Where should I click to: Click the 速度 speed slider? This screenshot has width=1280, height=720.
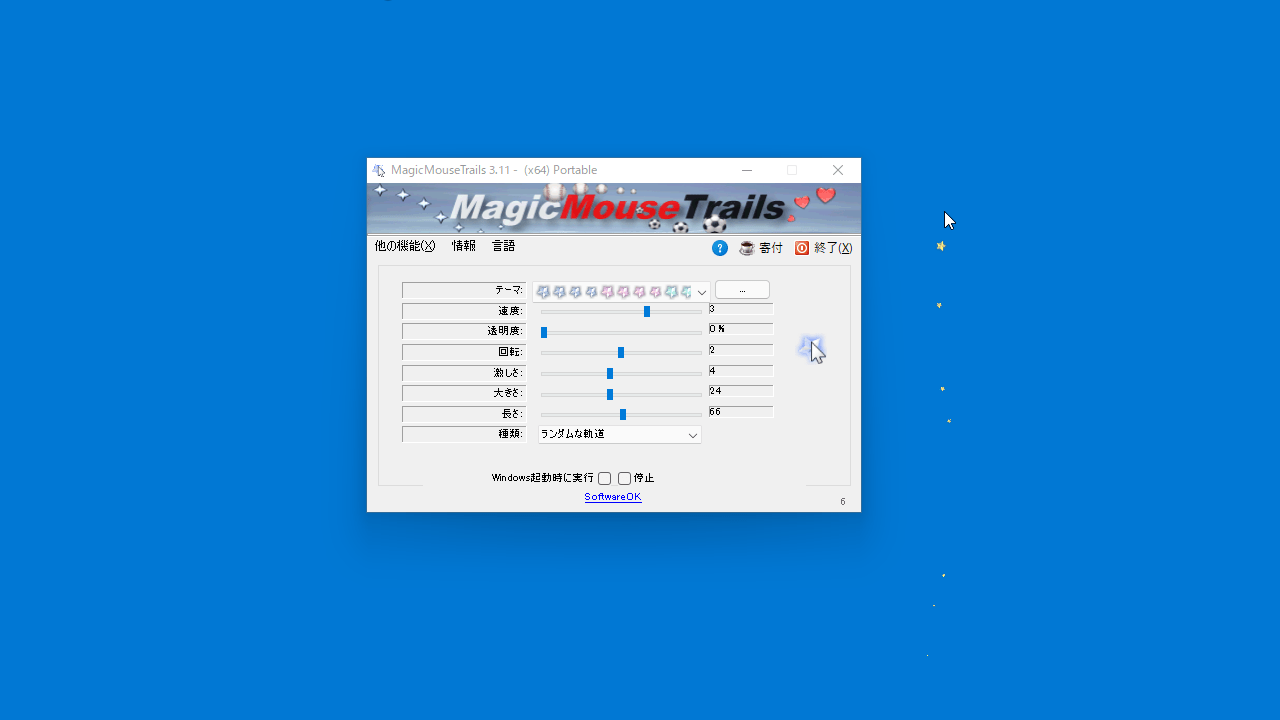[621, 312]
